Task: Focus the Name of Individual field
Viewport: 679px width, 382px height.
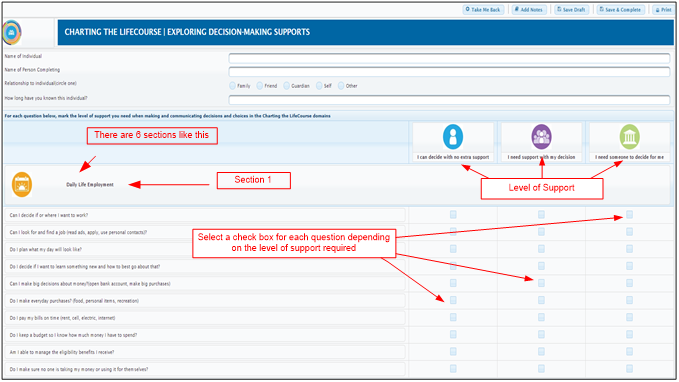Action: click(449, 58)
